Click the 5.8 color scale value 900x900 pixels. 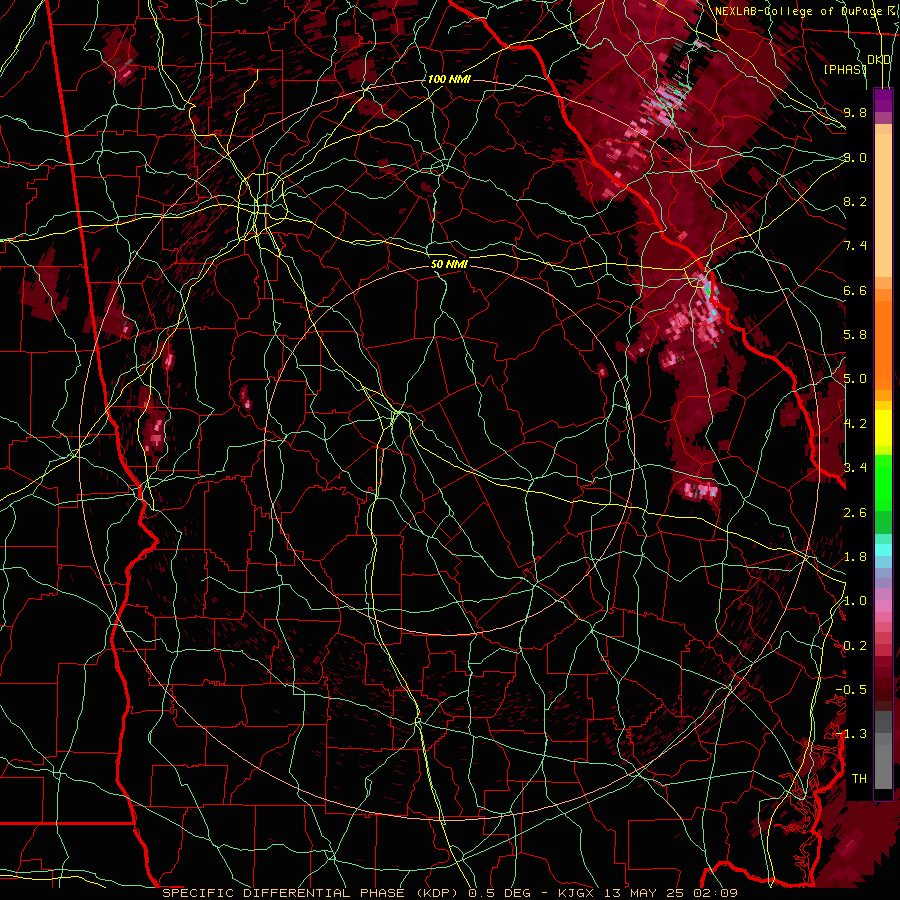pyautogui.click(x=855, y=335)
